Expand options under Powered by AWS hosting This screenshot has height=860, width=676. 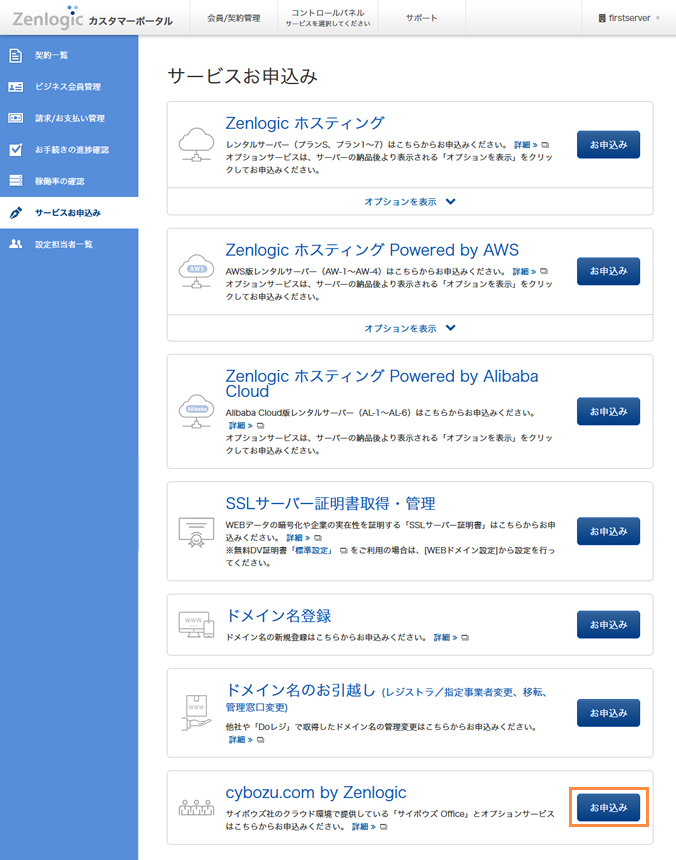click(x=410, y=328)
